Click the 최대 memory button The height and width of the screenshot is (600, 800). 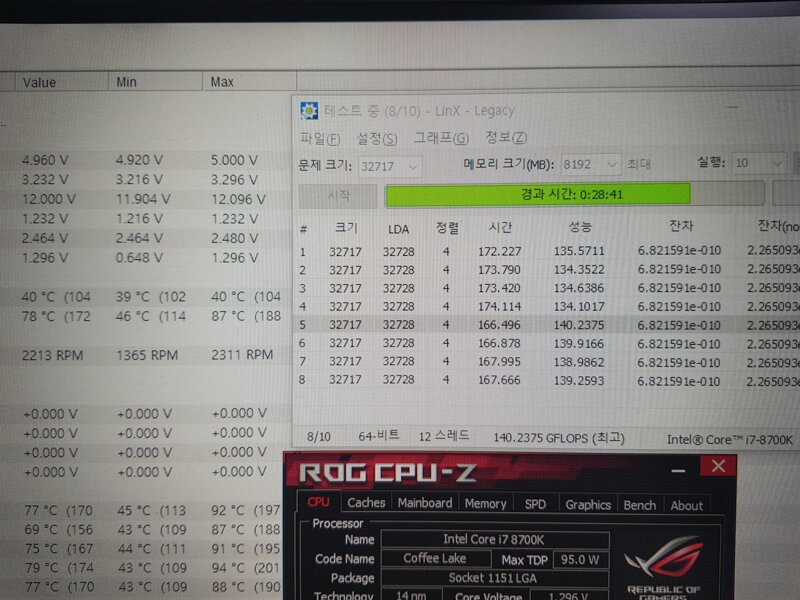[638, 164]
